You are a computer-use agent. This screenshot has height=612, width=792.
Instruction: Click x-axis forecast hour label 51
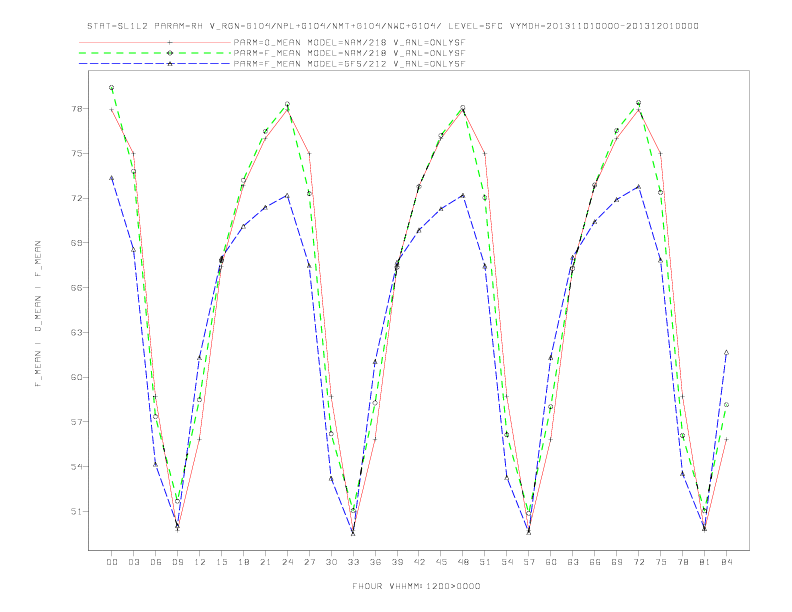tap(485, 562)
